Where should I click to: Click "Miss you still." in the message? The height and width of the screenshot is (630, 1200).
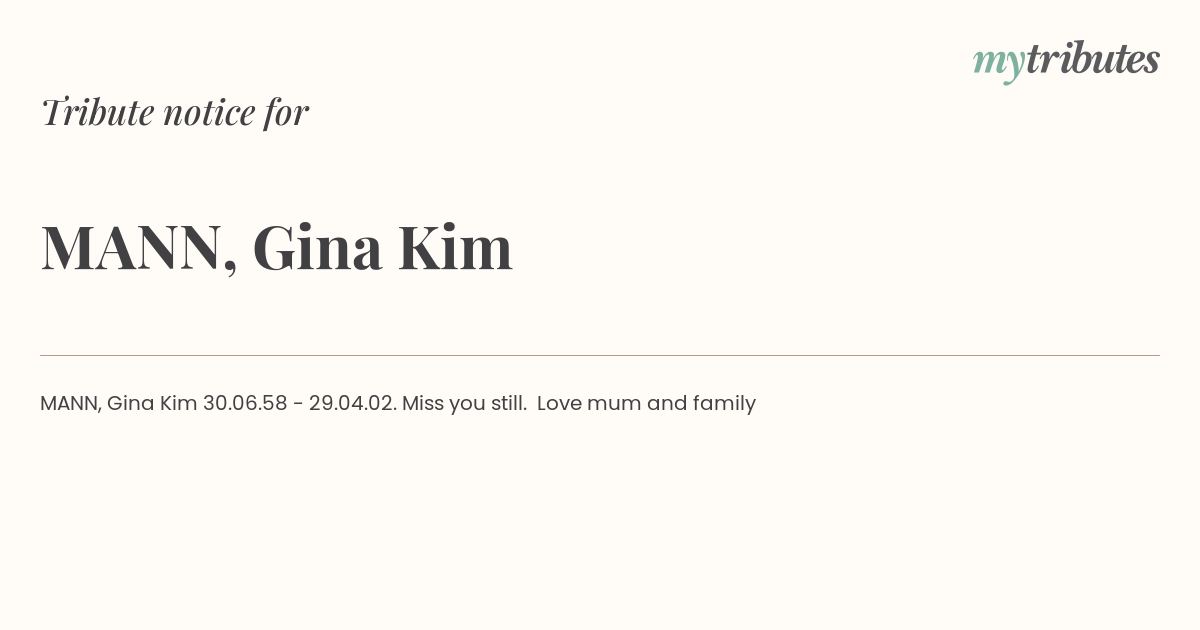click(x=465, y=404)
